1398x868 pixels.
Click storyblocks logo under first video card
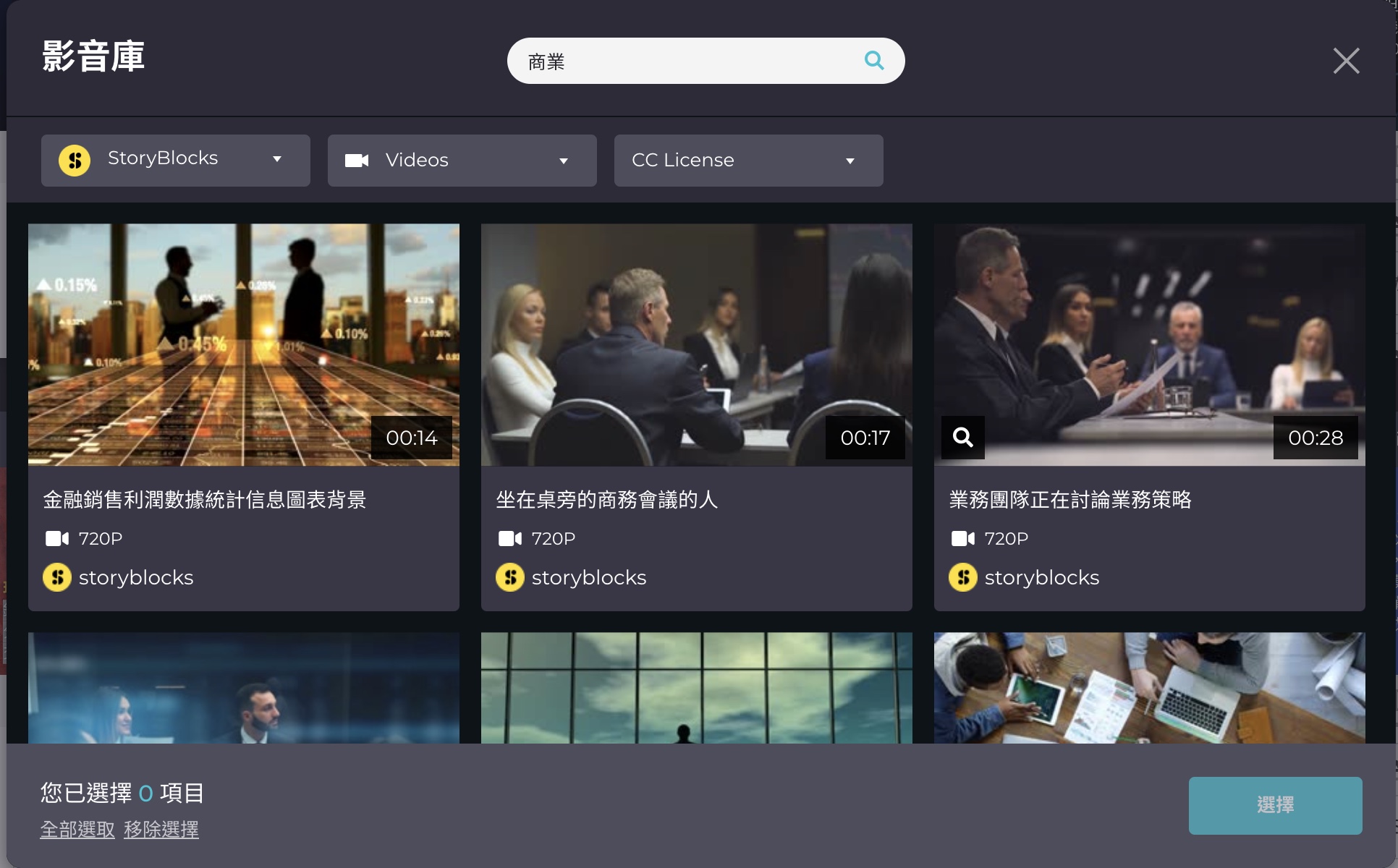click(x=57, y=577)
